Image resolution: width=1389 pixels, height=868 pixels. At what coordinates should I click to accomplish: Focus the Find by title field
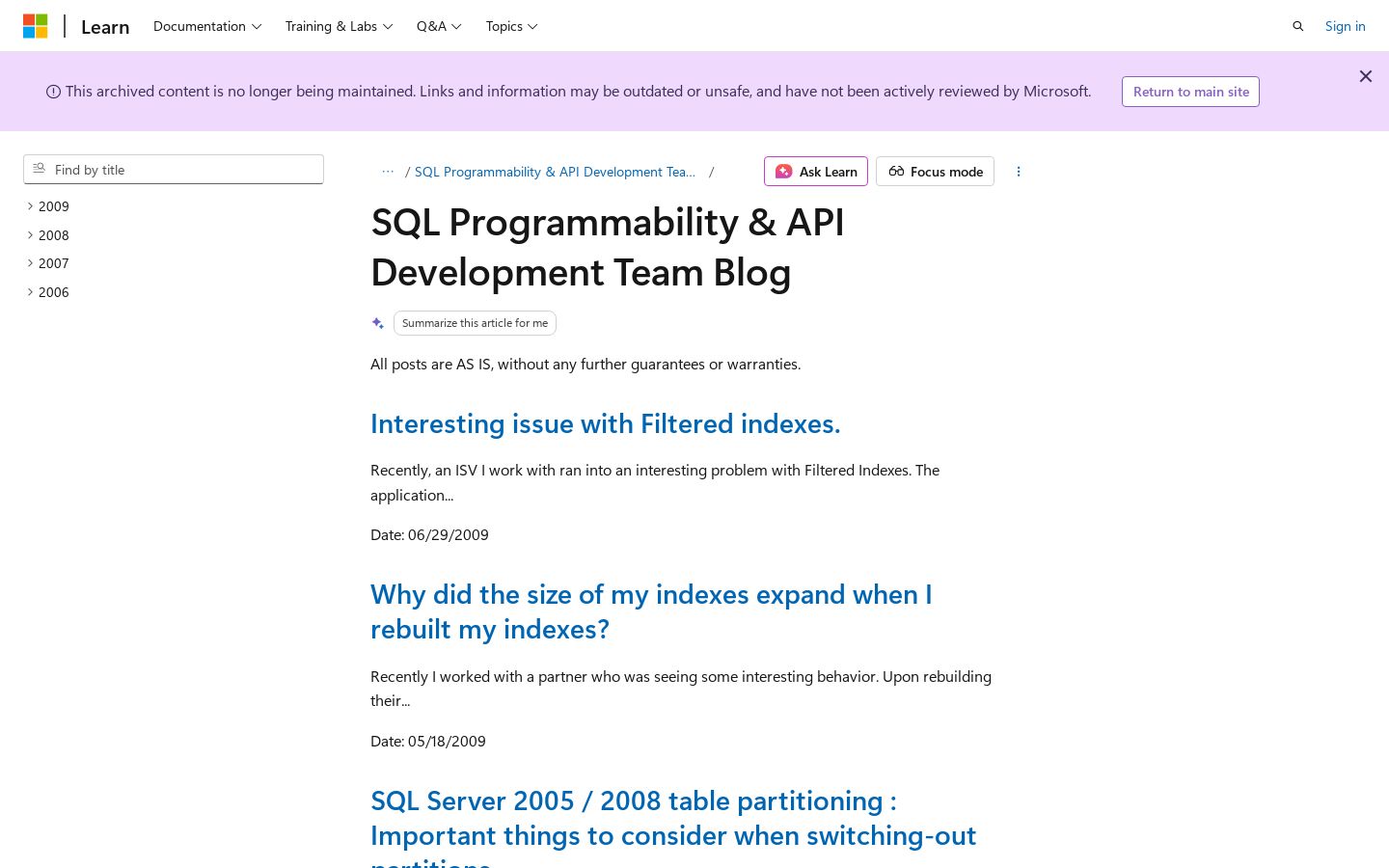click(x=174, y=170)
